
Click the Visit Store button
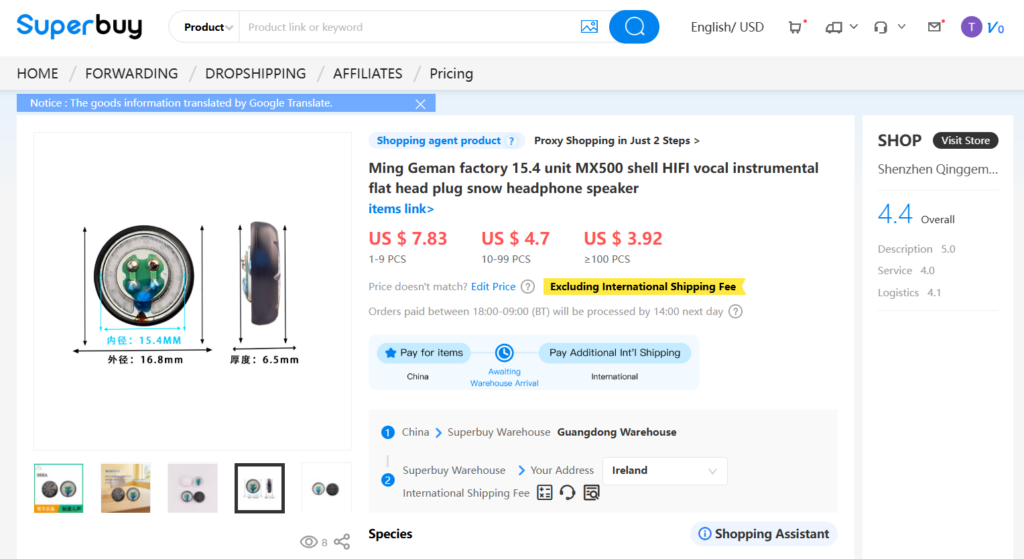point(965,141)
